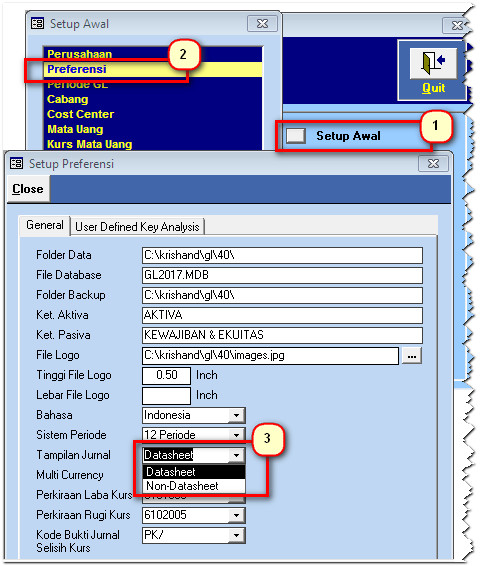Viewport: 484px width, 566px height.
Task: Click the Ket. Pasiva input field
Action: 282,335
